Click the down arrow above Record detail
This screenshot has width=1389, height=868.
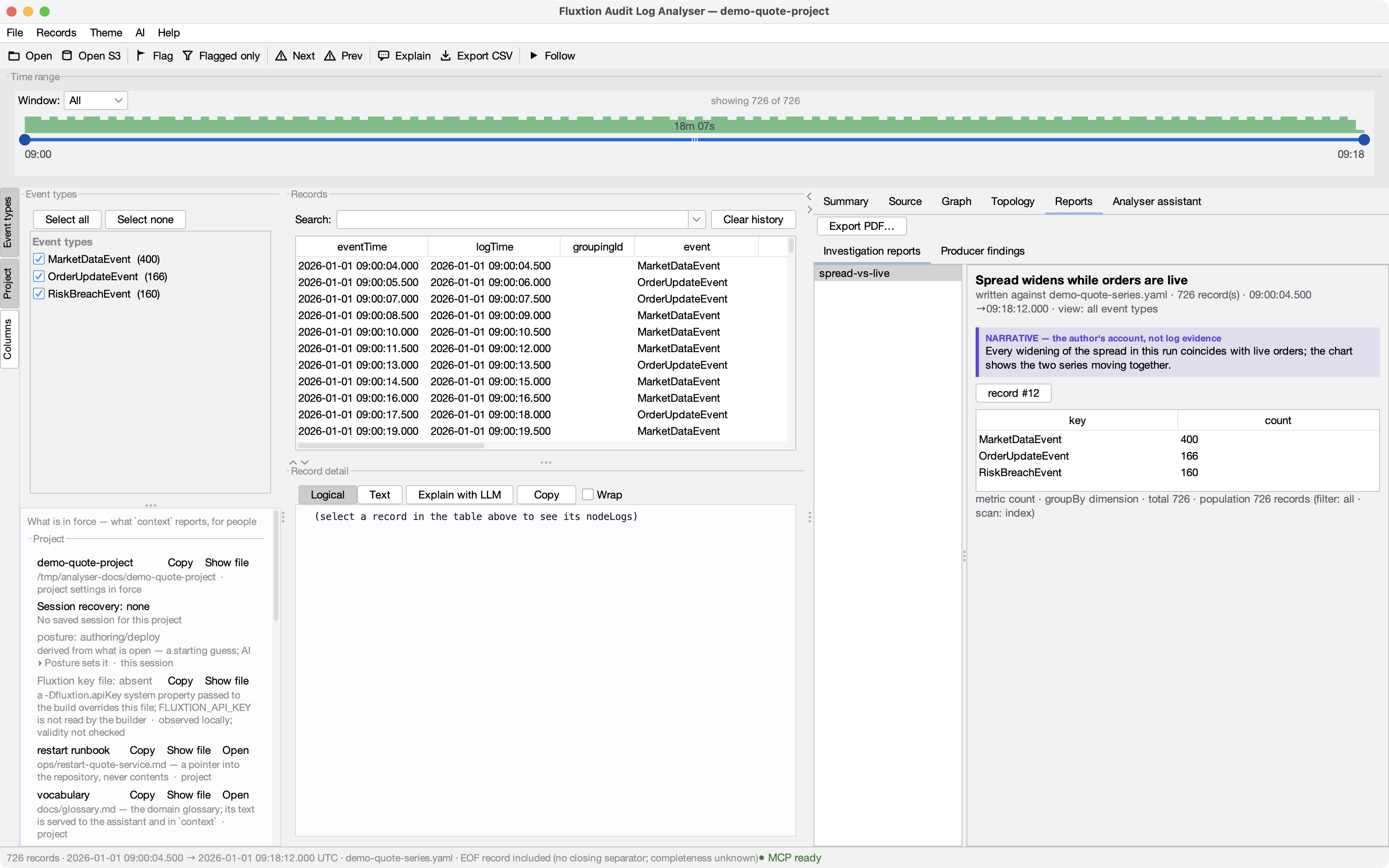(x=305, y=462)
